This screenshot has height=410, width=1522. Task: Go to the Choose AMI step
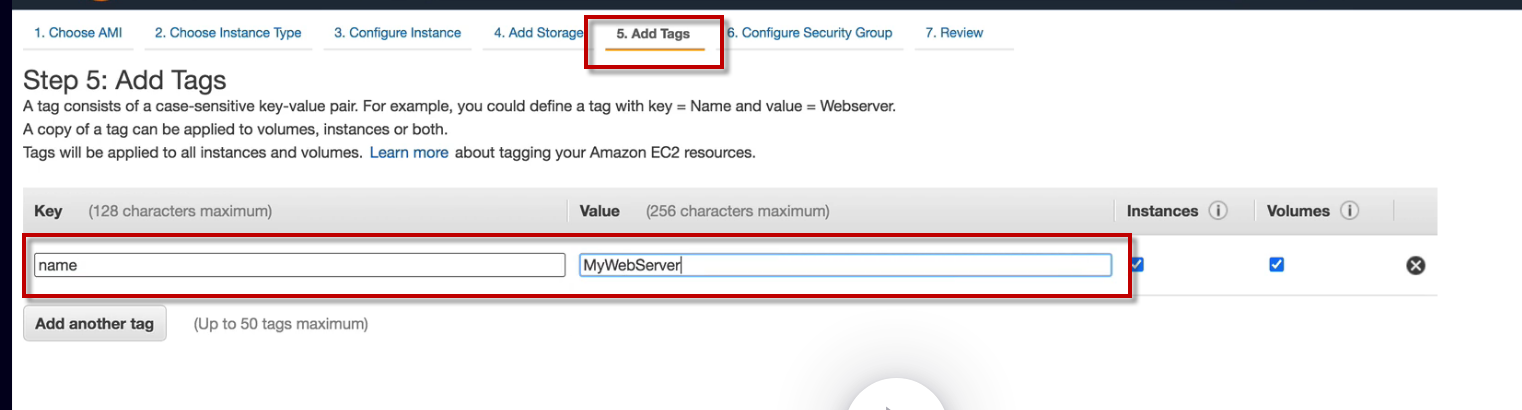[78, 33]
